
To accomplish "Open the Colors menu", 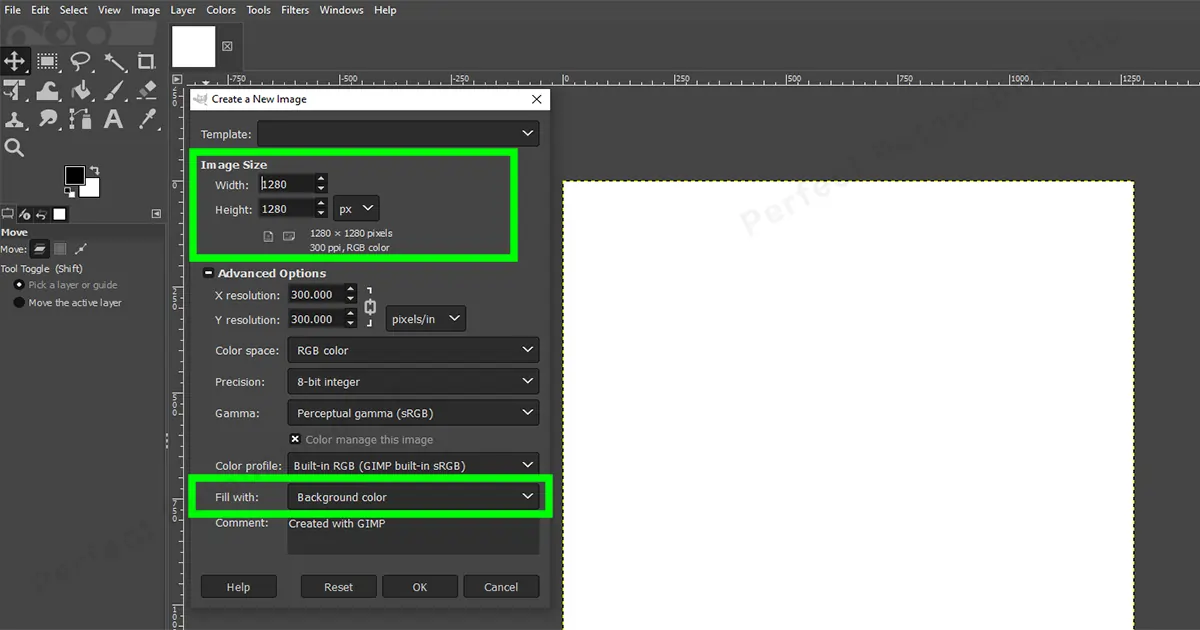I will click(x=220, y=9).
